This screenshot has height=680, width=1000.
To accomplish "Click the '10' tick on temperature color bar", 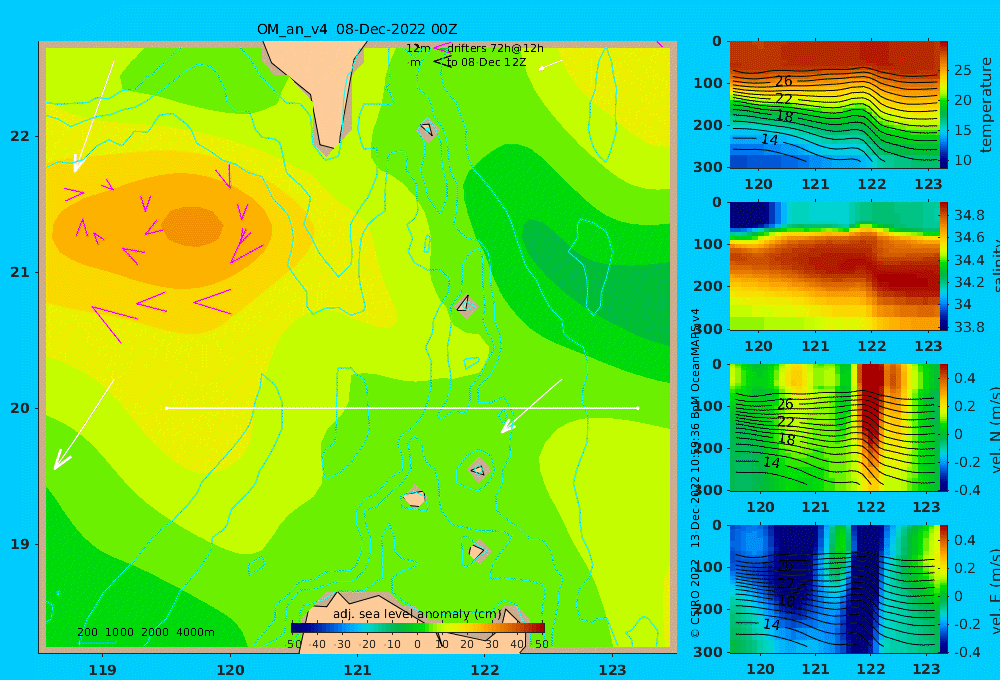I will tap(963, 160).
